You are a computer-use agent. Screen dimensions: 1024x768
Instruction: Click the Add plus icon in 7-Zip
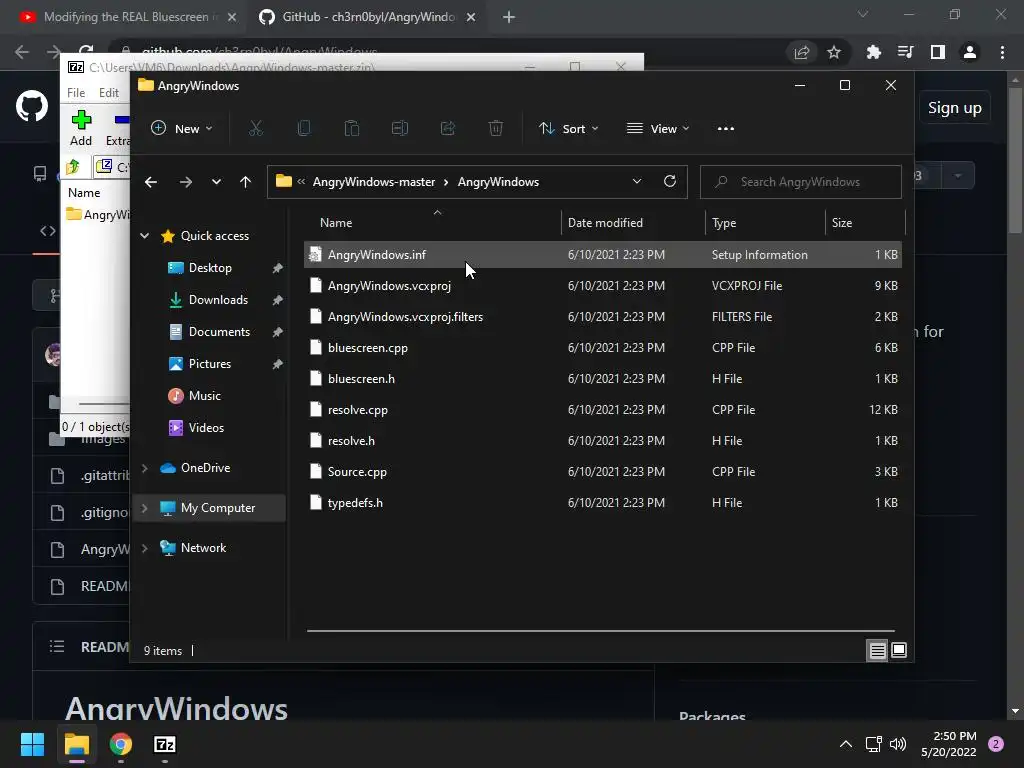(81, 120)
